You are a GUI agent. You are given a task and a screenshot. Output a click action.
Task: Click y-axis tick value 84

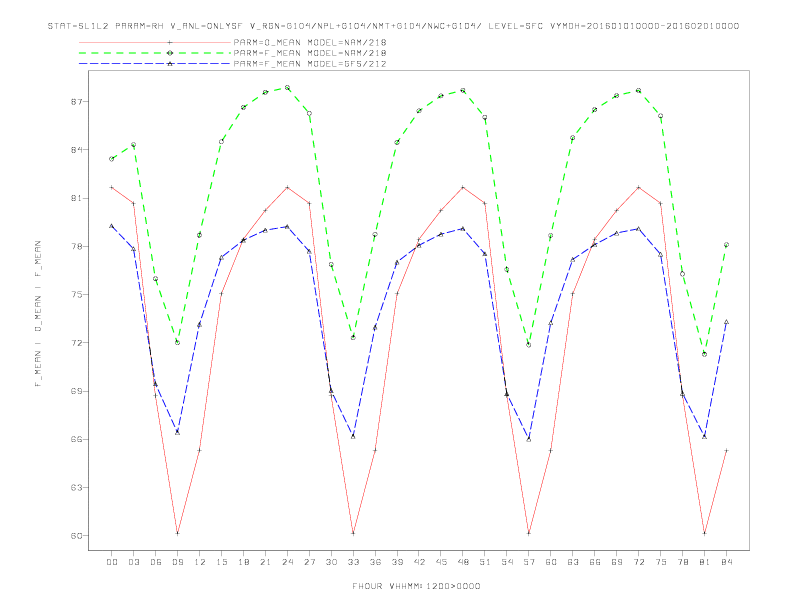tap(76, 150)
